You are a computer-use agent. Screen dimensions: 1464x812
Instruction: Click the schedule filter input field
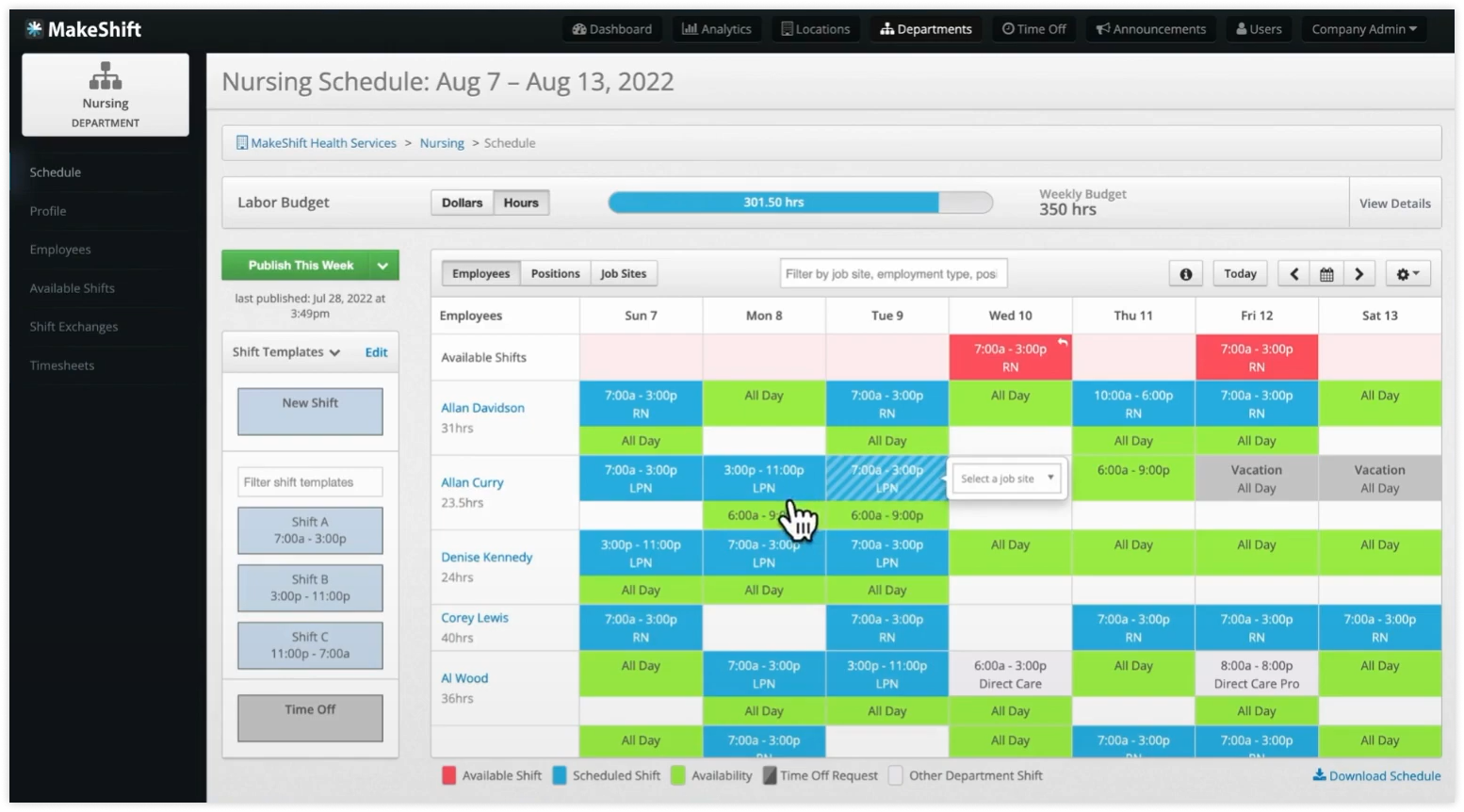coord(894,274)
